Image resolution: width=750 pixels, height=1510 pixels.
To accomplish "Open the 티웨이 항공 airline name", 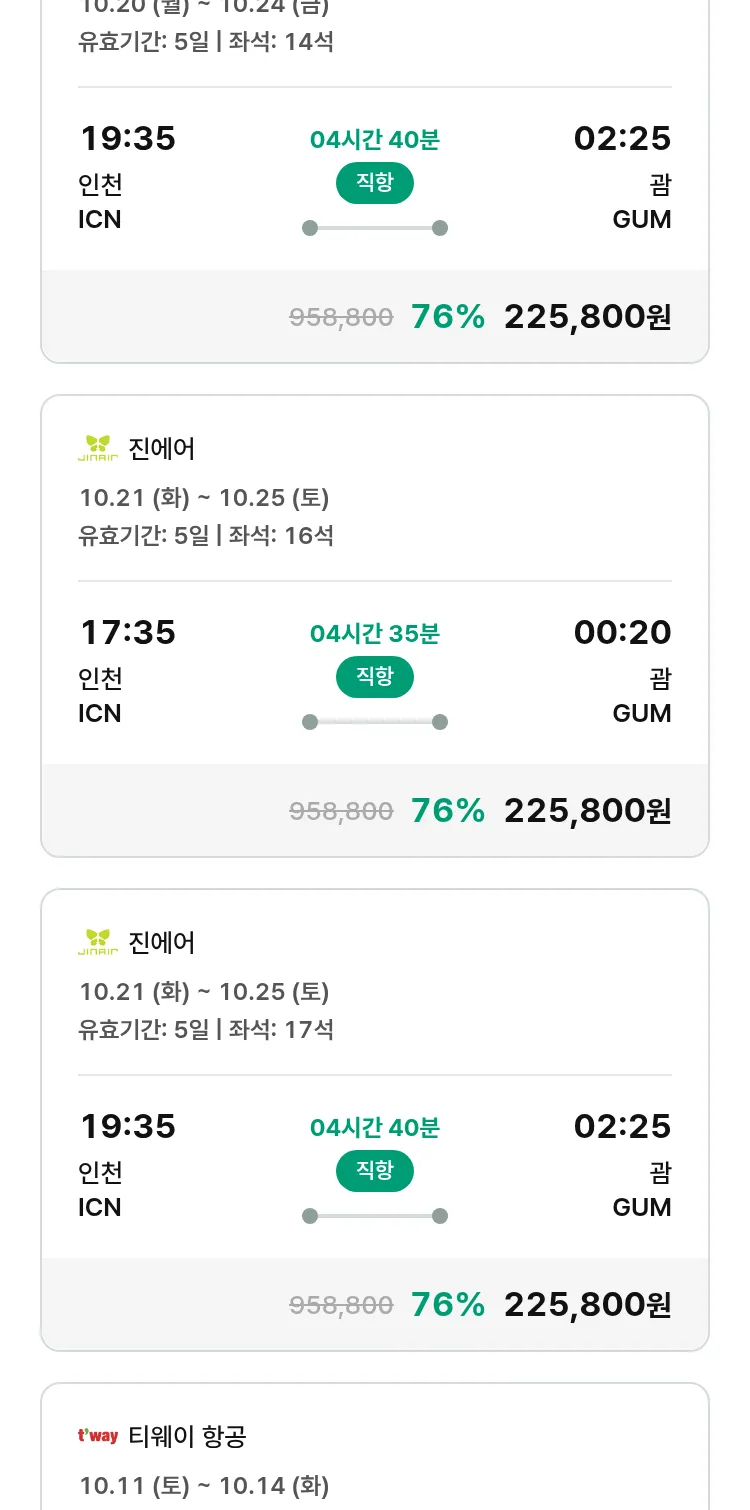I will pos(188,1437).
